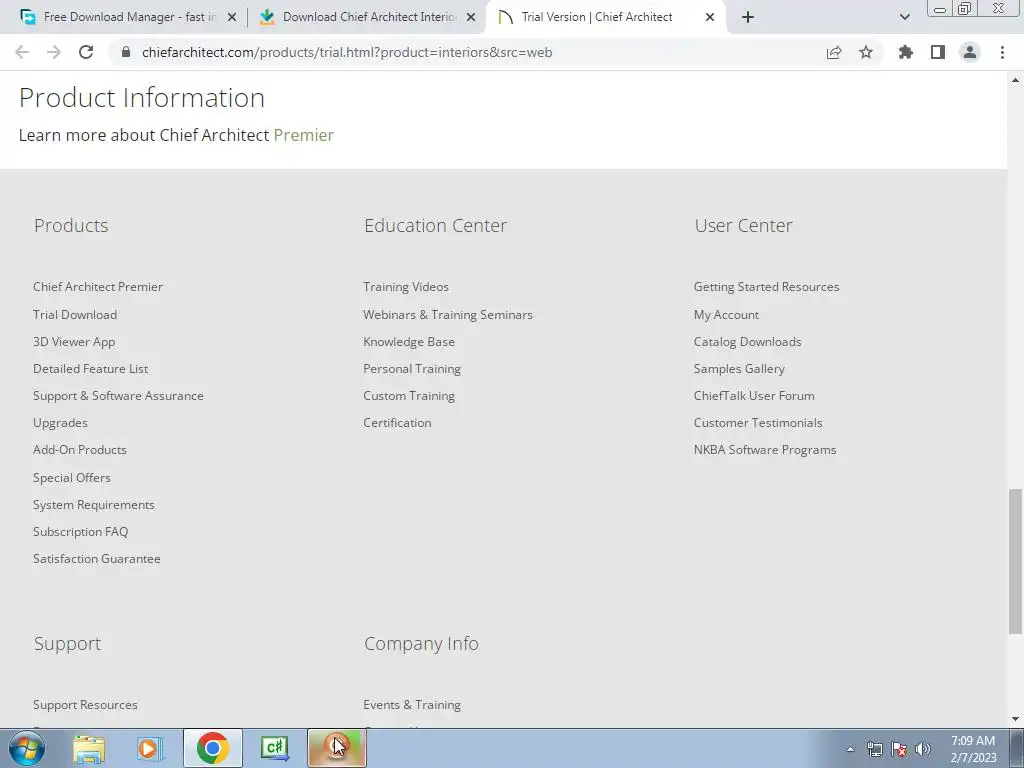This screenshot has width=1024, height=768.
Task: Click the Action Center flag icon
Action: click(x=899, y=749)
